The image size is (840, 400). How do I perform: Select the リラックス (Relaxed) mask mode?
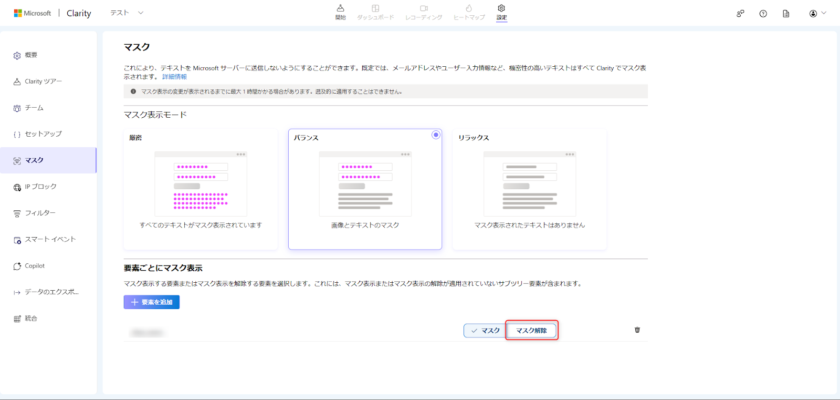pos(529,188)
